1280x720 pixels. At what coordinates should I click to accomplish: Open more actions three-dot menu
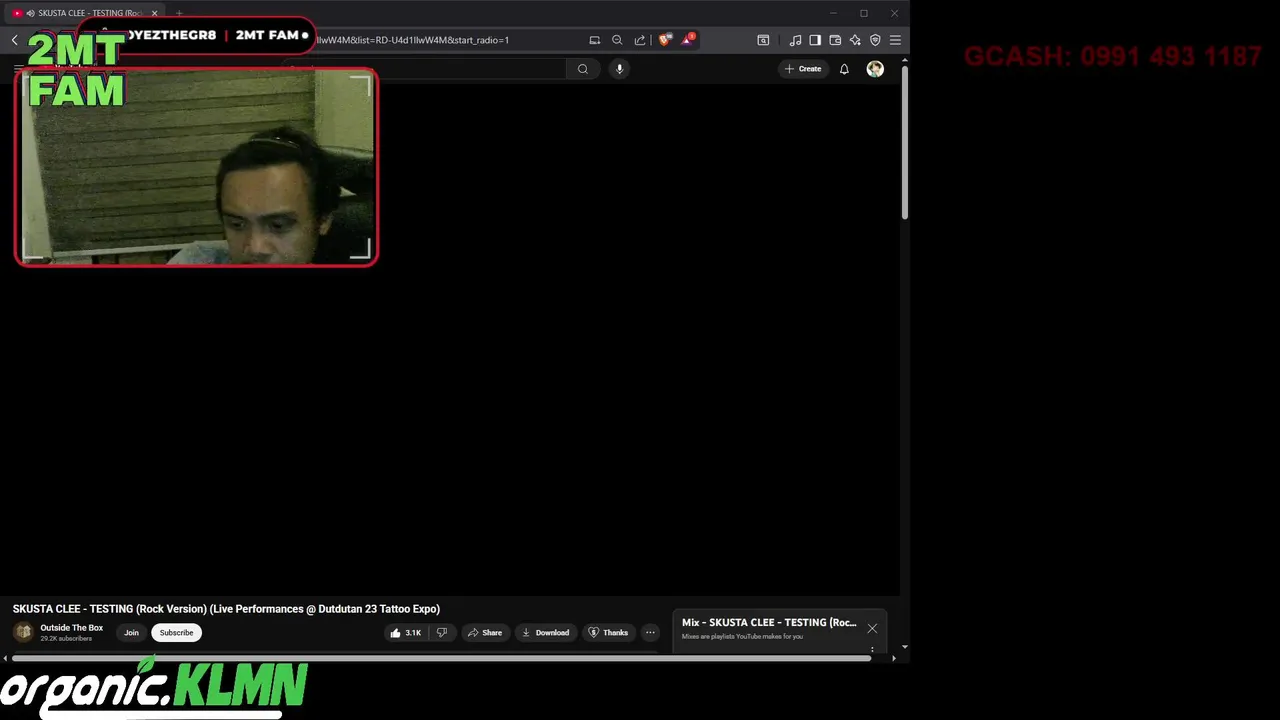tap(650, 633)
